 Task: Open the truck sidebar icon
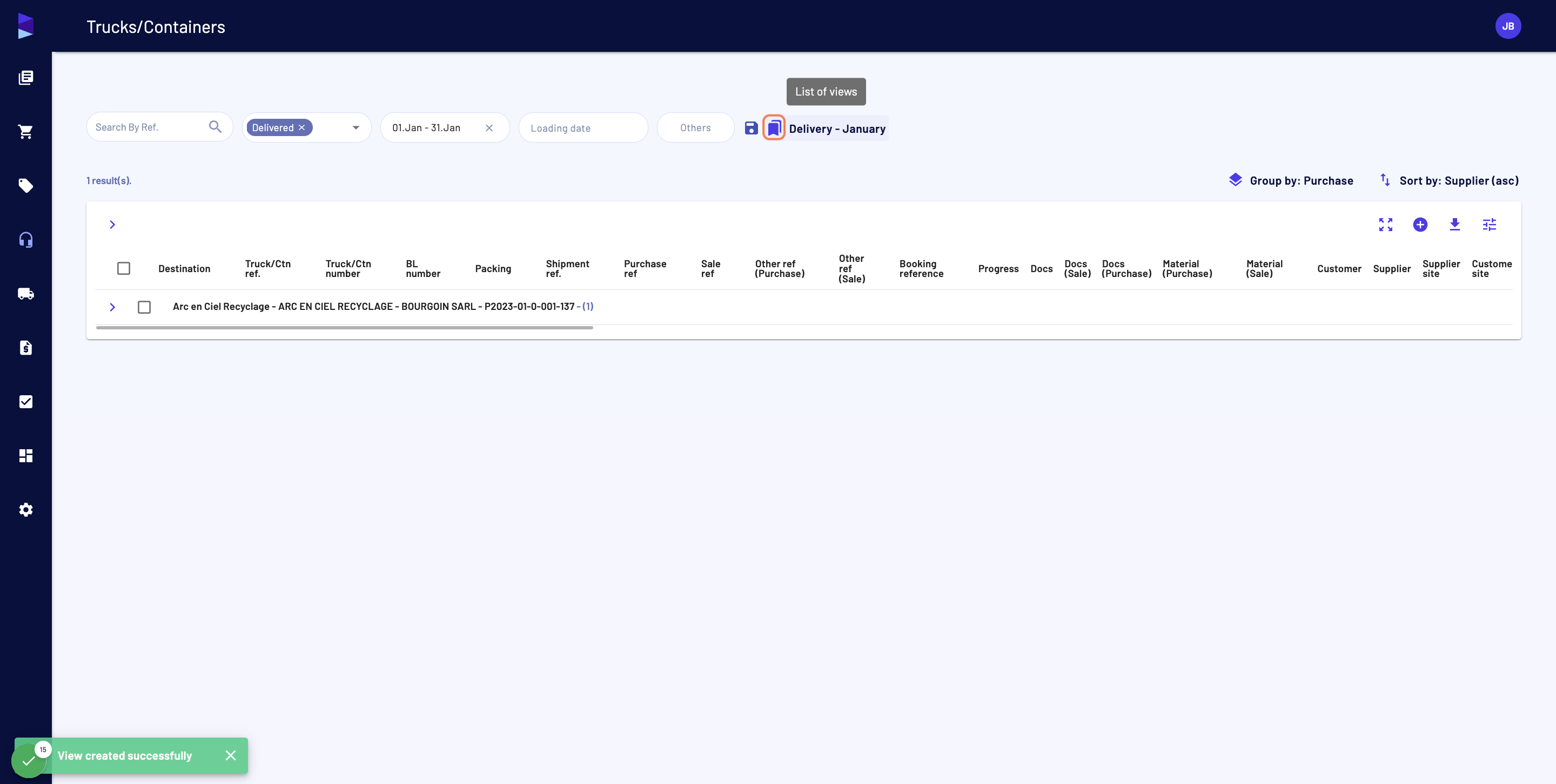(x=25, y=294)
